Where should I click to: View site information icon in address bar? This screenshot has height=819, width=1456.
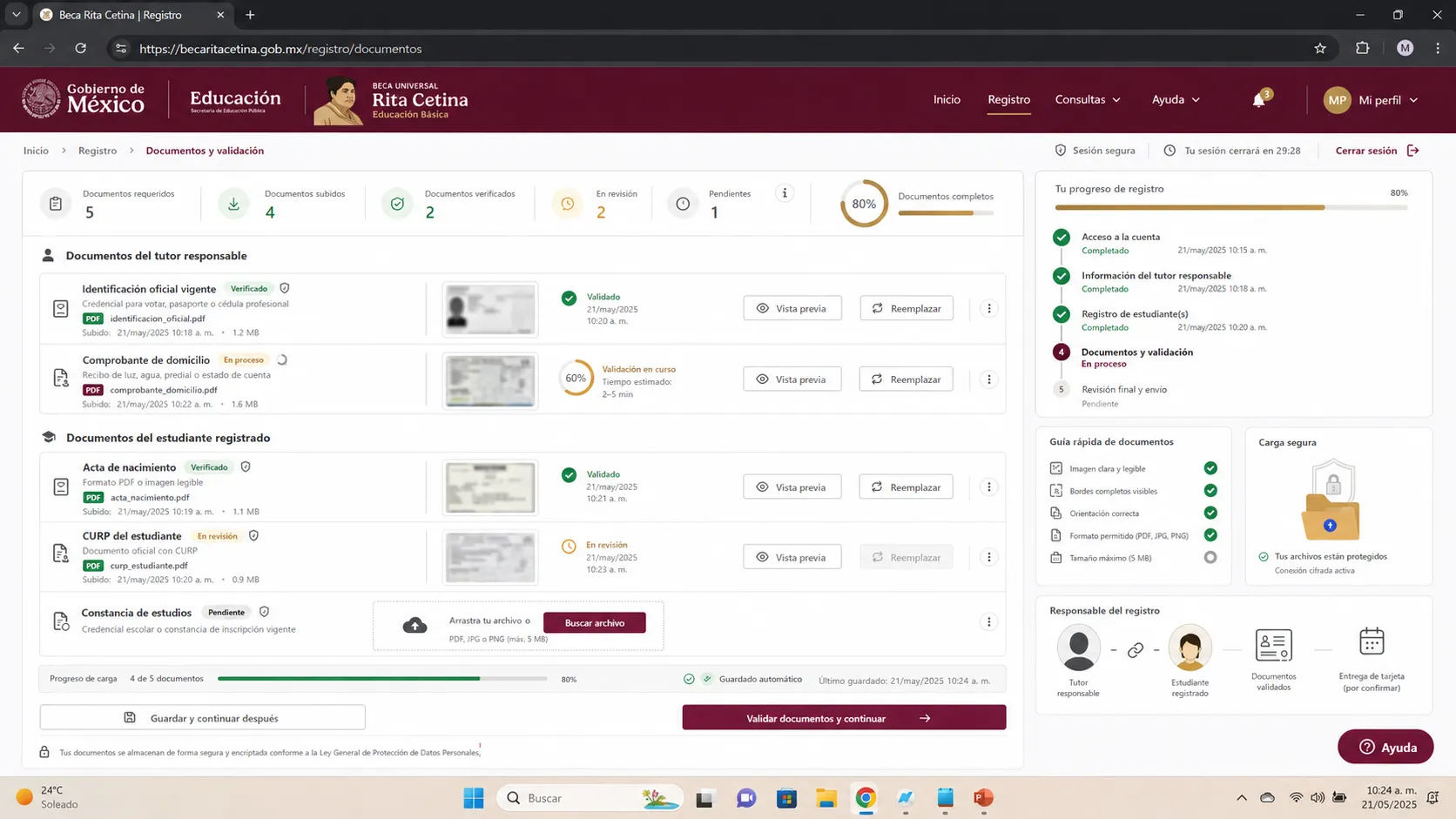tap(121, 49)
